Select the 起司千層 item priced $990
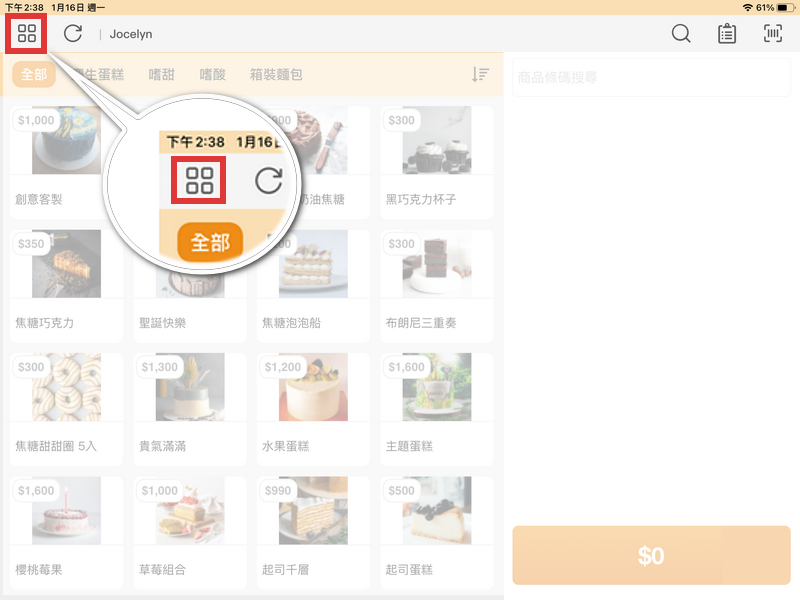 tap(312, 530)
